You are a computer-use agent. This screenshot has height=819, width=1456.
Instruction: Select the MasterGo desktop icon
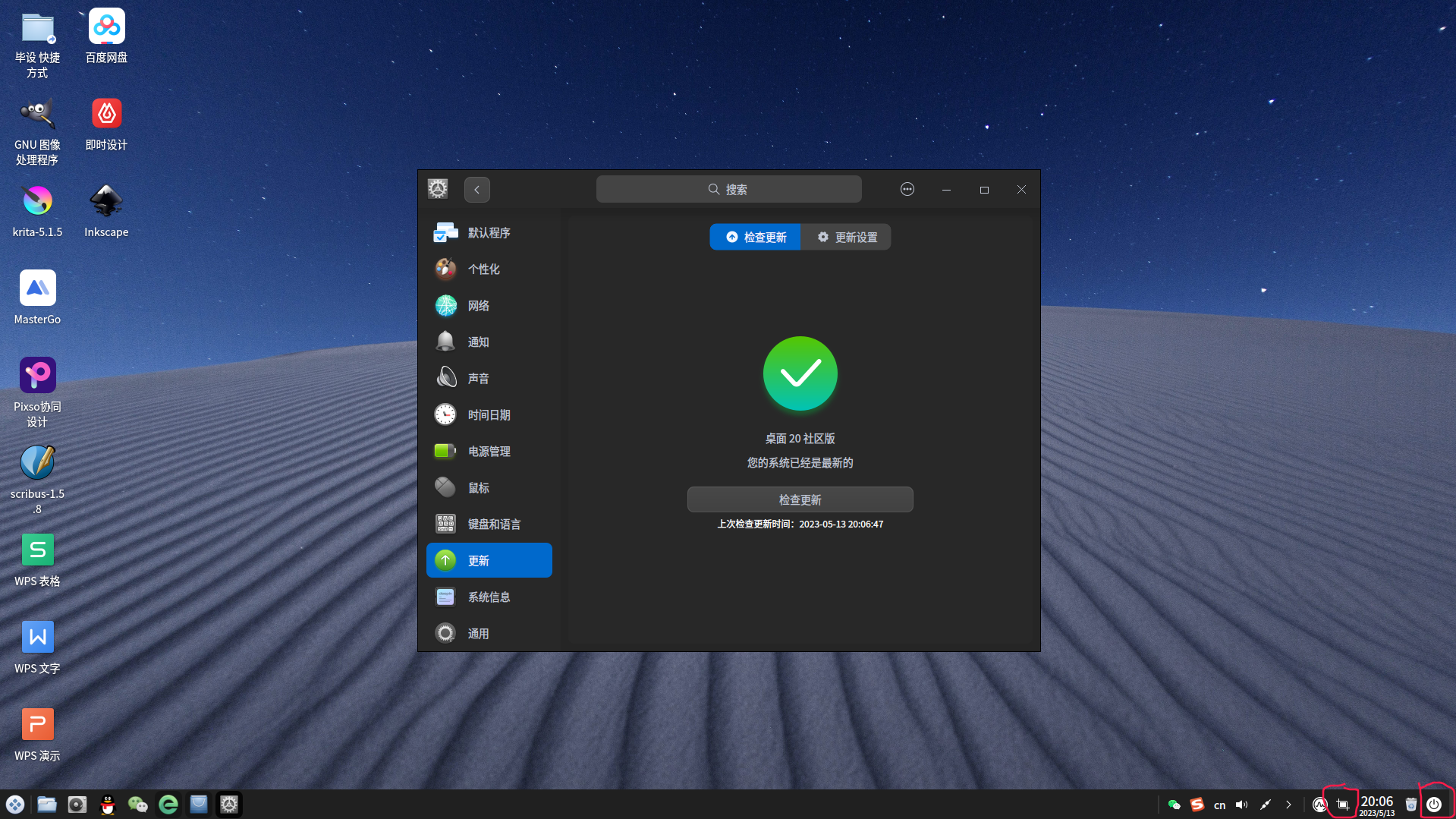37,298
